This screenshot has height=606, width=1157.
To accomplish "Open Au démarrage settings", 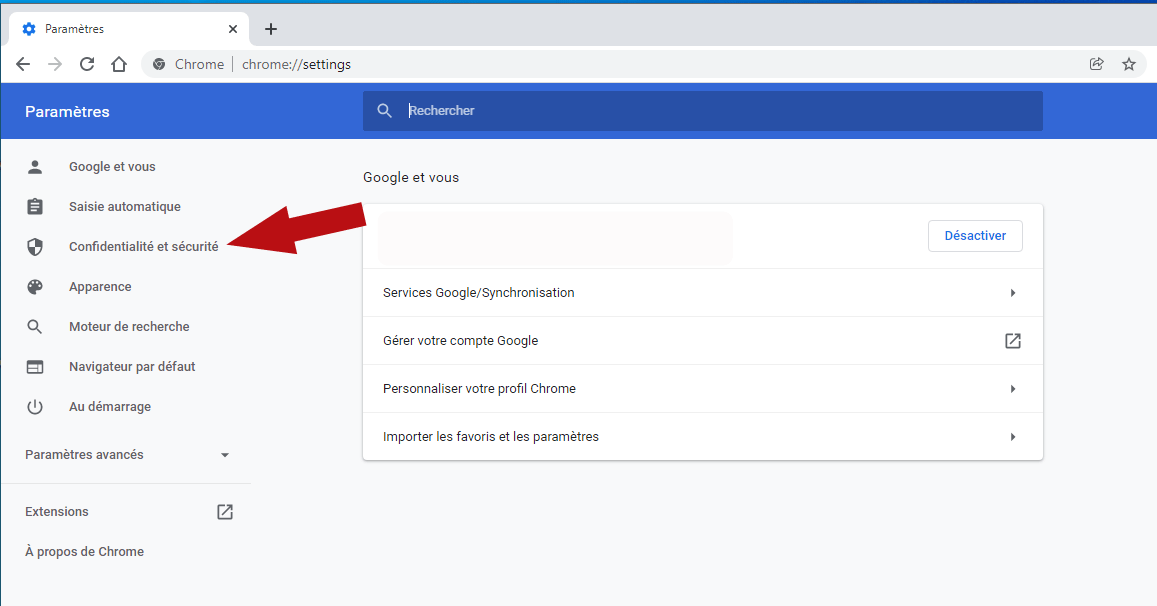I will pos(110,407).
